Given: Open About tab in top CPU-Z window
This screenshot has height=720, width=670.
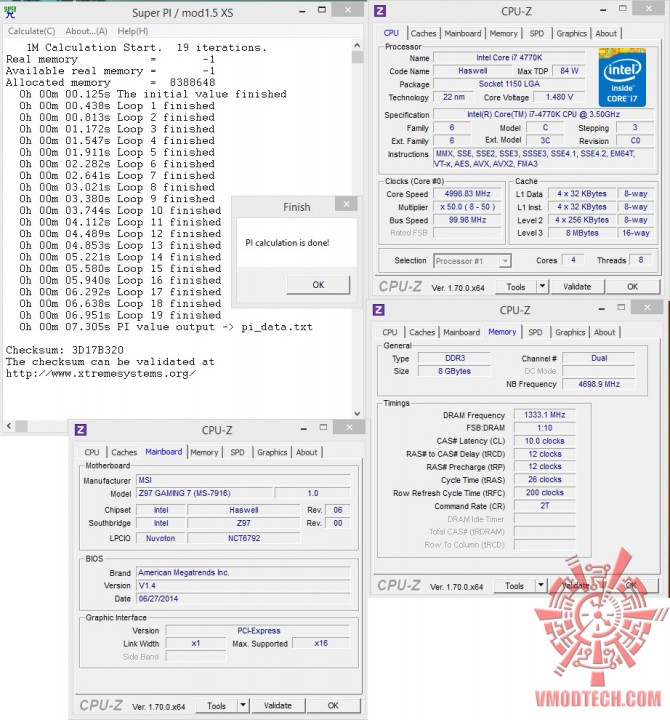Looking at the screenshot, I should pos(606,34).
